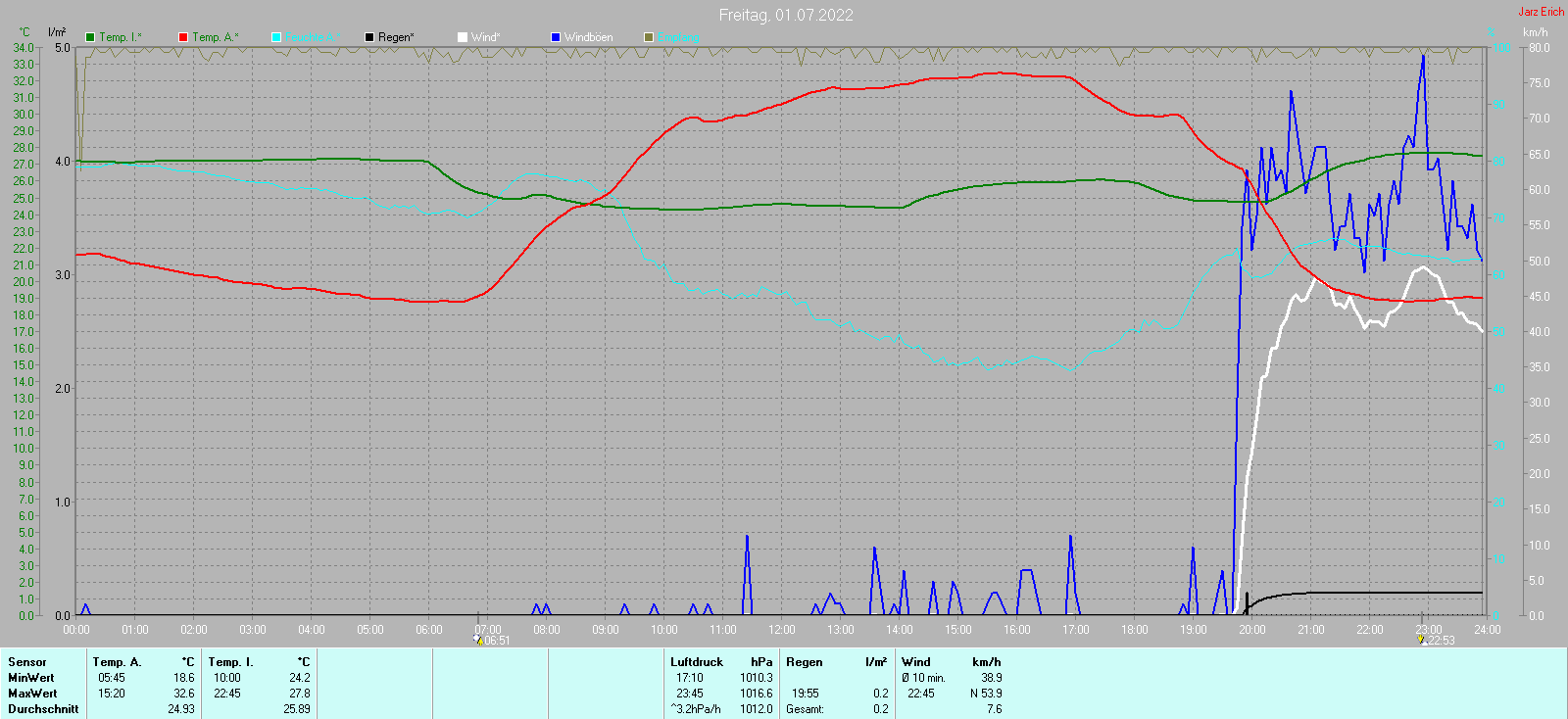Click the Jarz Erich label
1568x719 pixels.
click(1541, 12)
